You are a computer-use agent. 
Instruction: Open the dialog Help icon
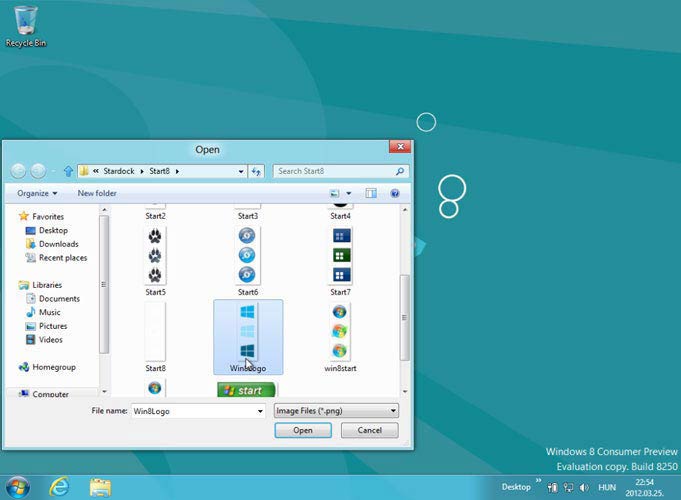[395, 193]
